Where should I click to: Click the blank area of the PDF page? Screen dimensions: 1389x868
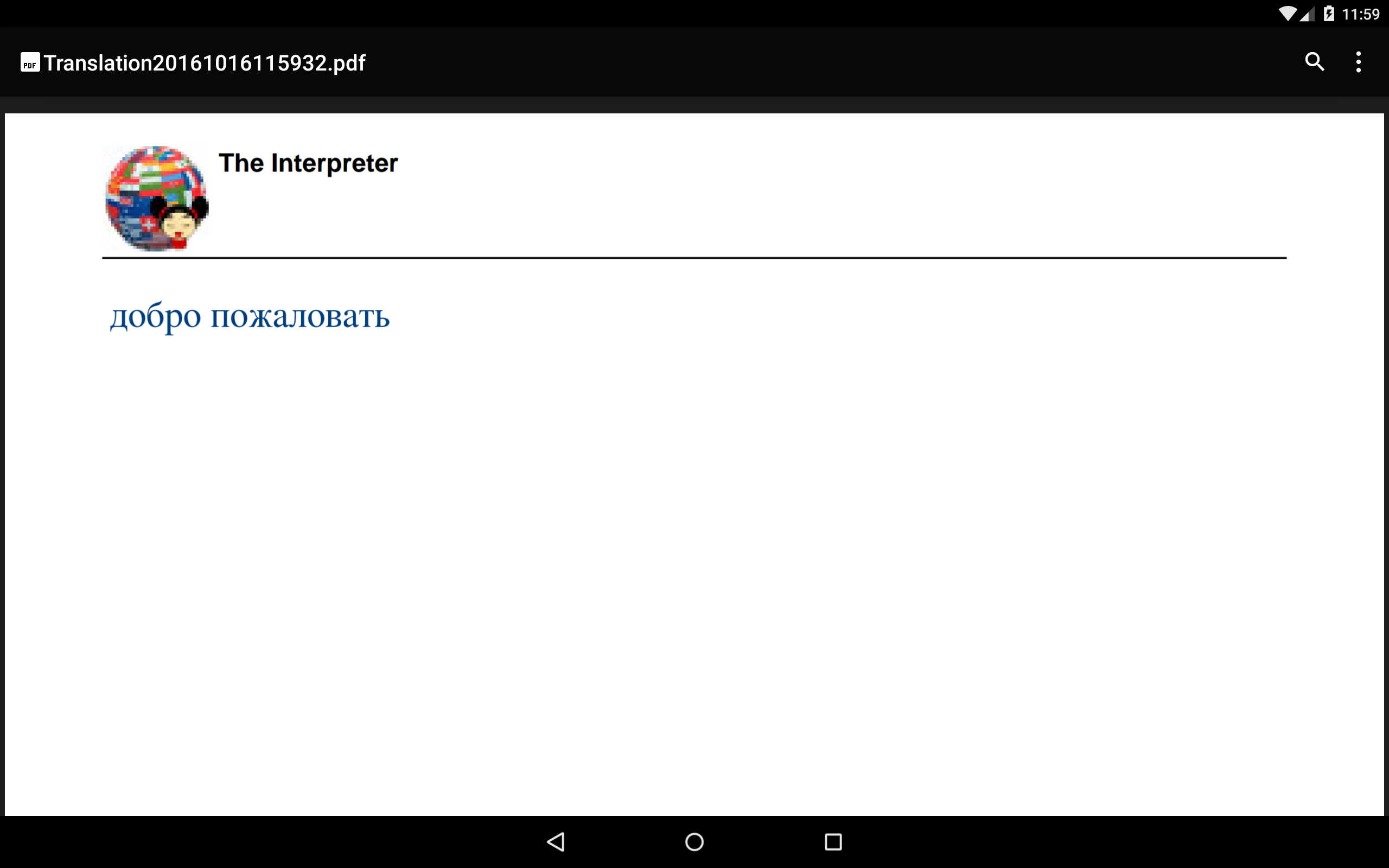[x=694, y=574]
